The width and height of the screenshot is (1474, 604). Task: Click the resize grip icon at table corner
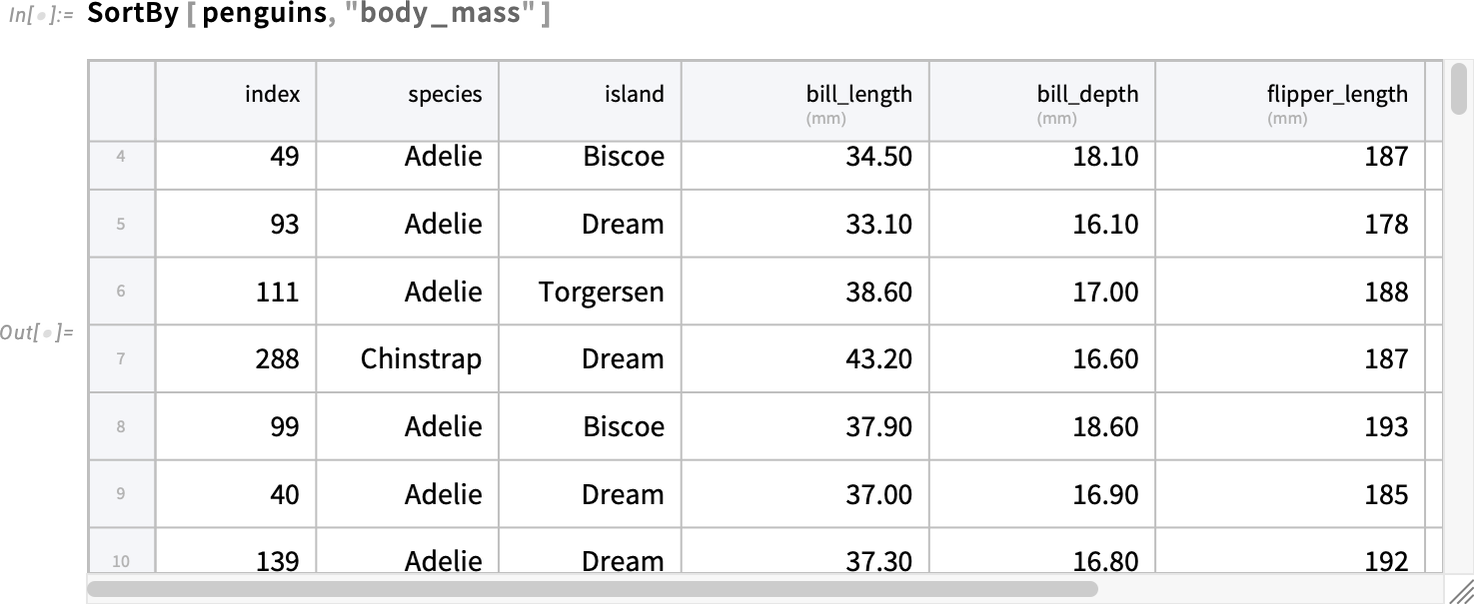(1461, 590)
